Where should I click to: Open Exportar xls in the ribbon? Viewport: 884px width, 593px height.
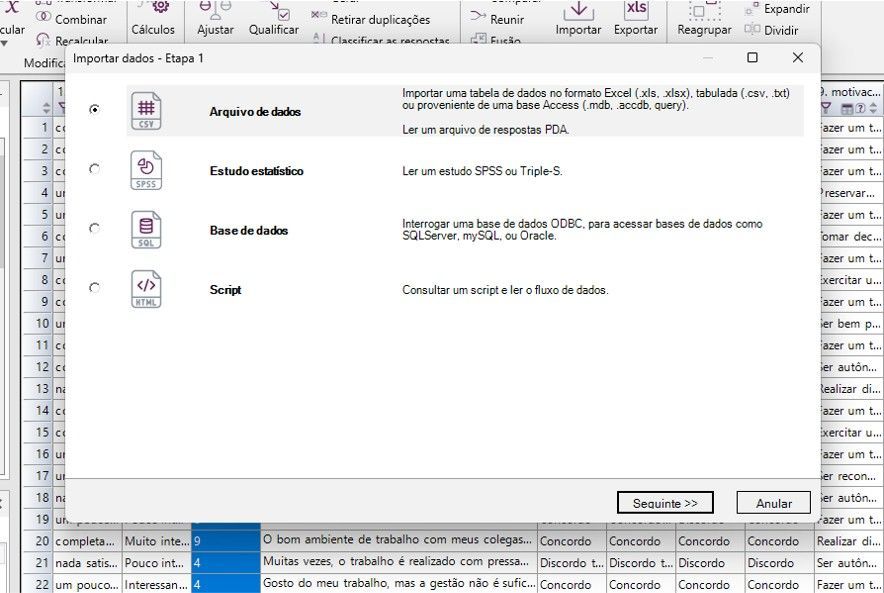pyautogui.click(x=636, y=19)
